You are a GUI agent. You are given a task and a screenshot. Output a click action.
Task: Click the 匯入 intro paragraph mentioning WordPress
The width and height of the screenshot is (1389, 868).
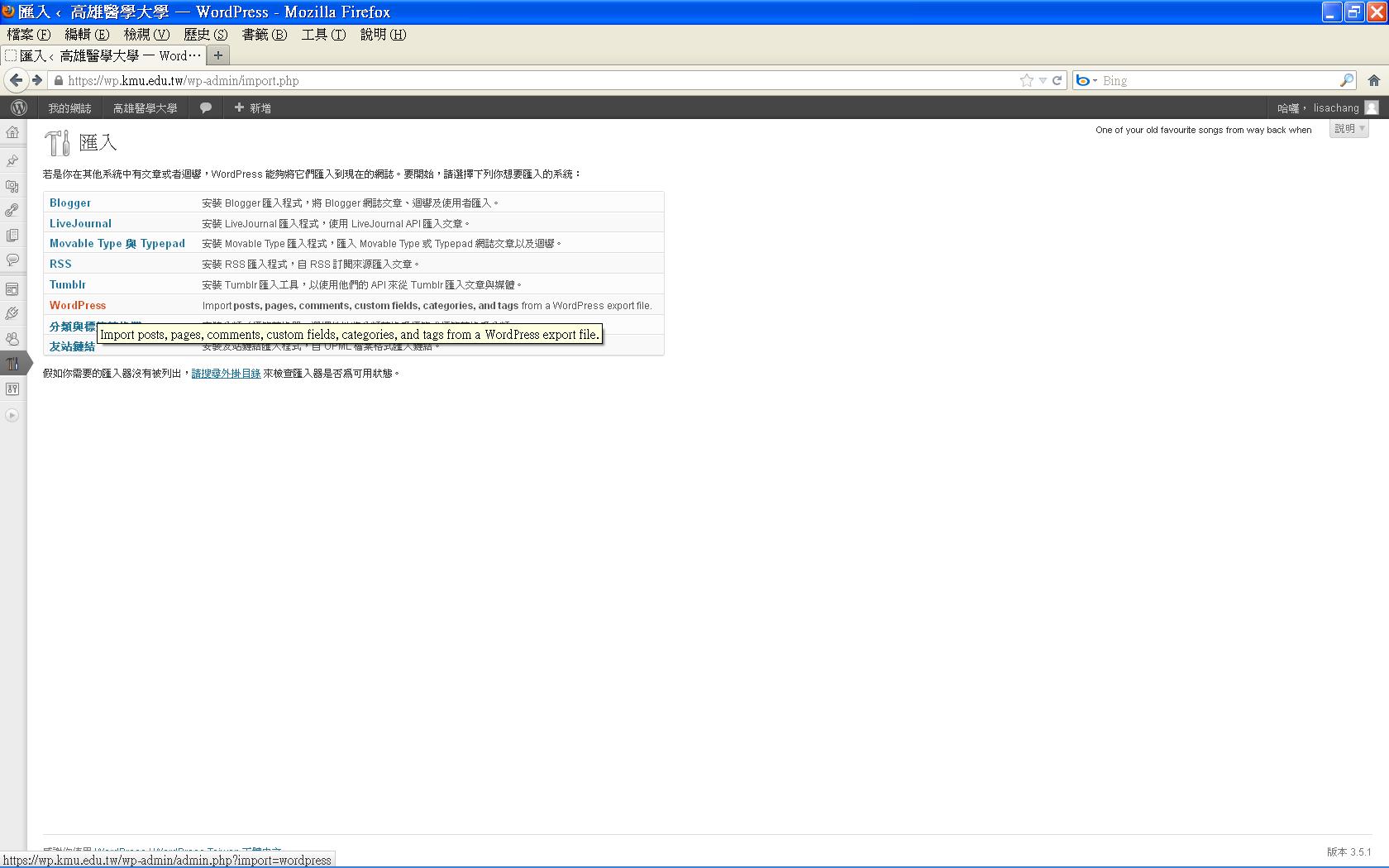[x=313, y=174]
